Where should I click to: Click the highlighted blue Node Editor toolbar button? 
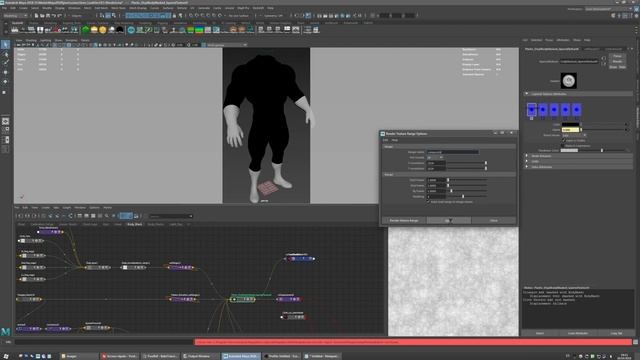(126, 216)
